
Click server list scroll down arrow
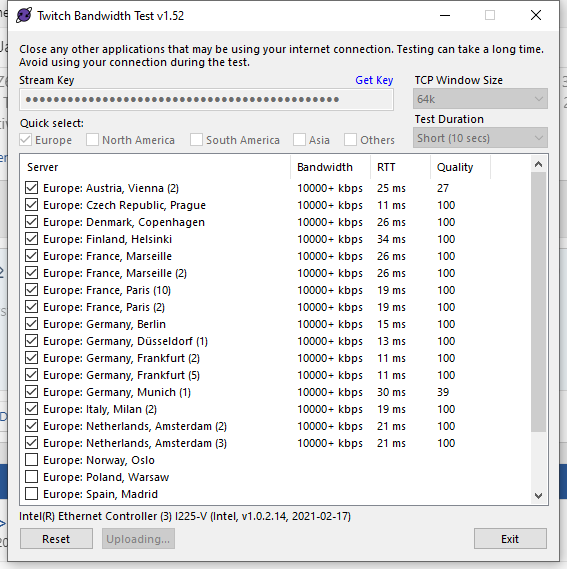coord(538,495)
